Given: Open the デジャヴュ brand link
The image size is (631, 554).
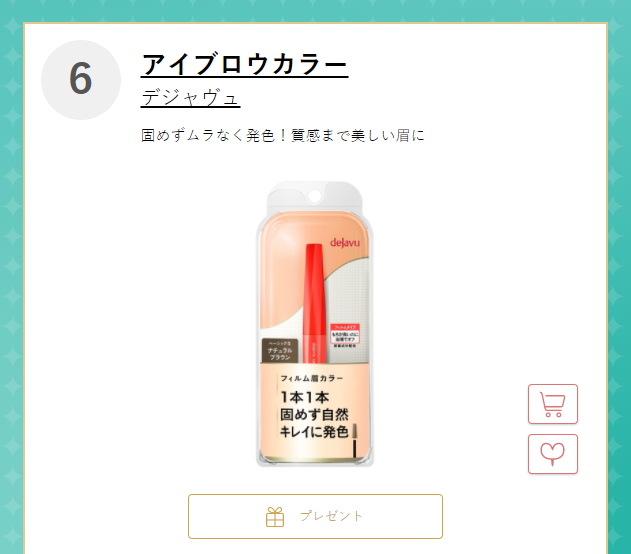Looking at the screenshot, I should coord(190,98).
